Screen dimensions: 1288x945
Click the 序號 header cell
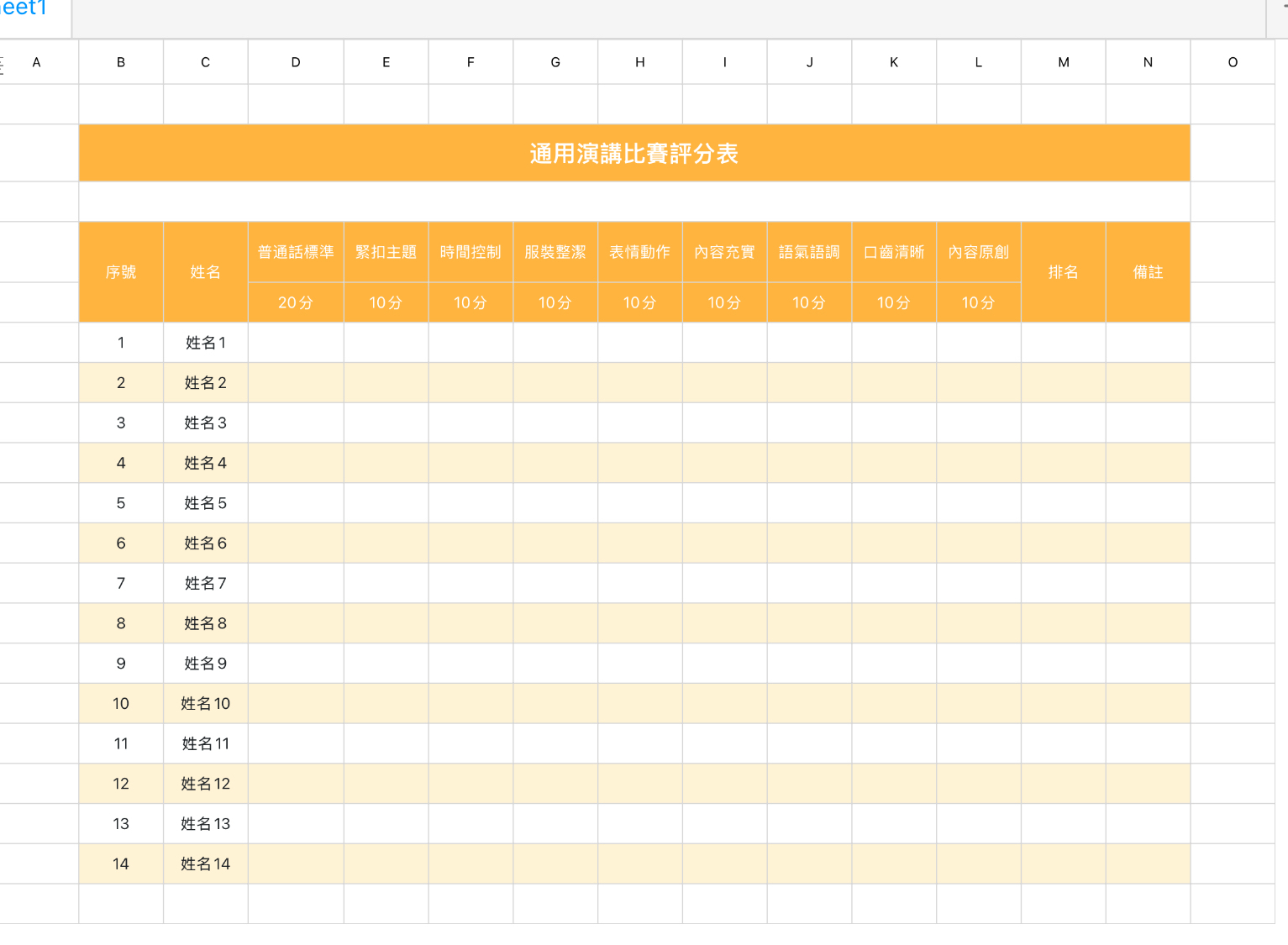pos(121,272)
